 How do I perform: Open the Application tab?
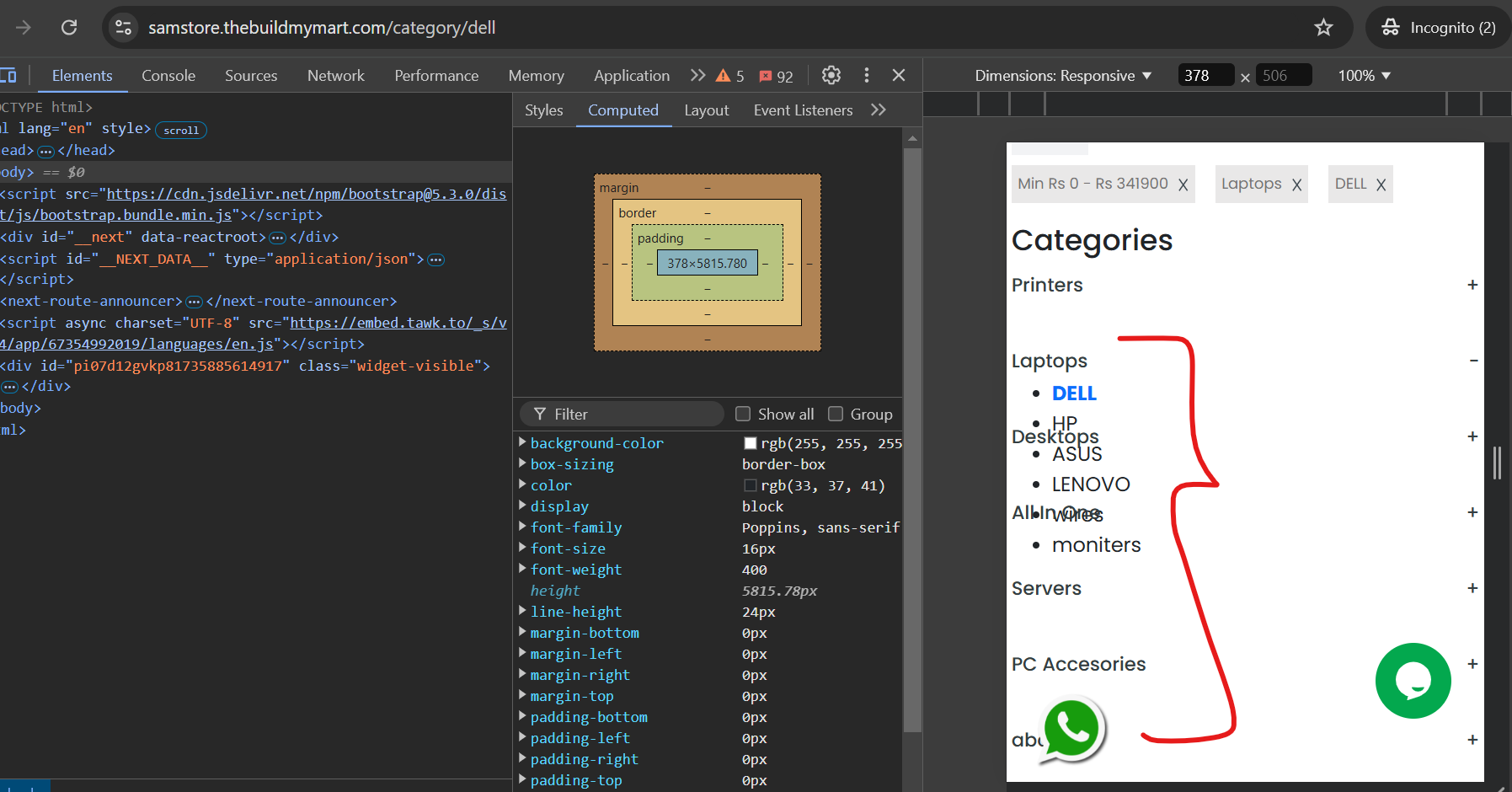coord(632,76)
